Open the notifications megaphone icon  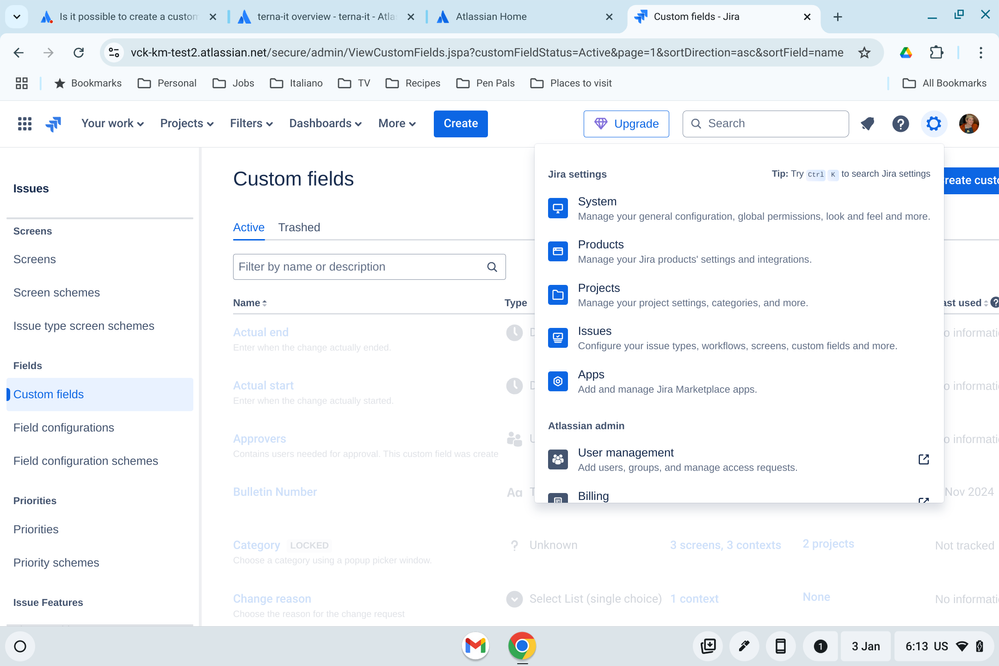pyautogui.click(x=867, y=124)
